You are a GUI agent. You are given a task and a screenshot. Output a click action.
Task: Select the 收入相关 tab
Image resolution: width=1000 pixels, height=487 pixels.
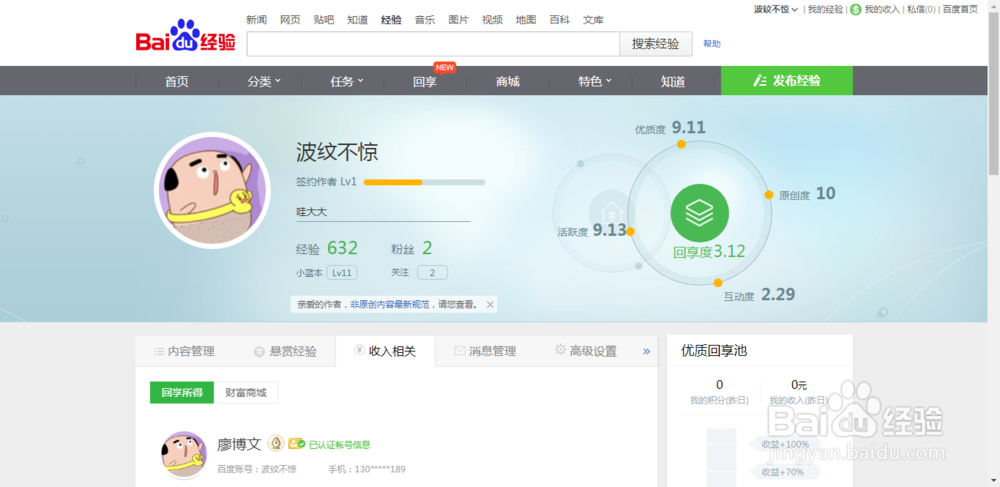click(385, 351)
